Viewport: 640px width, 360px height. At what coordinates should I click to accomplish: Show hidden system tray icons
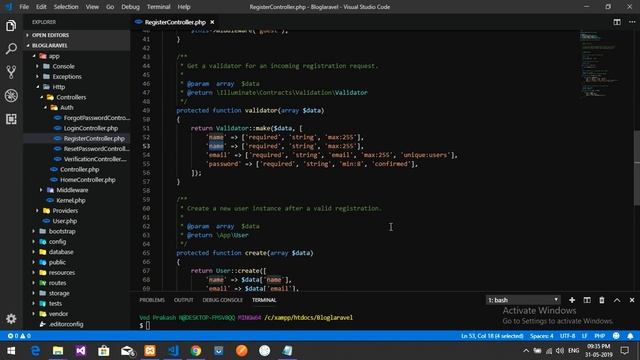(526, 351)
